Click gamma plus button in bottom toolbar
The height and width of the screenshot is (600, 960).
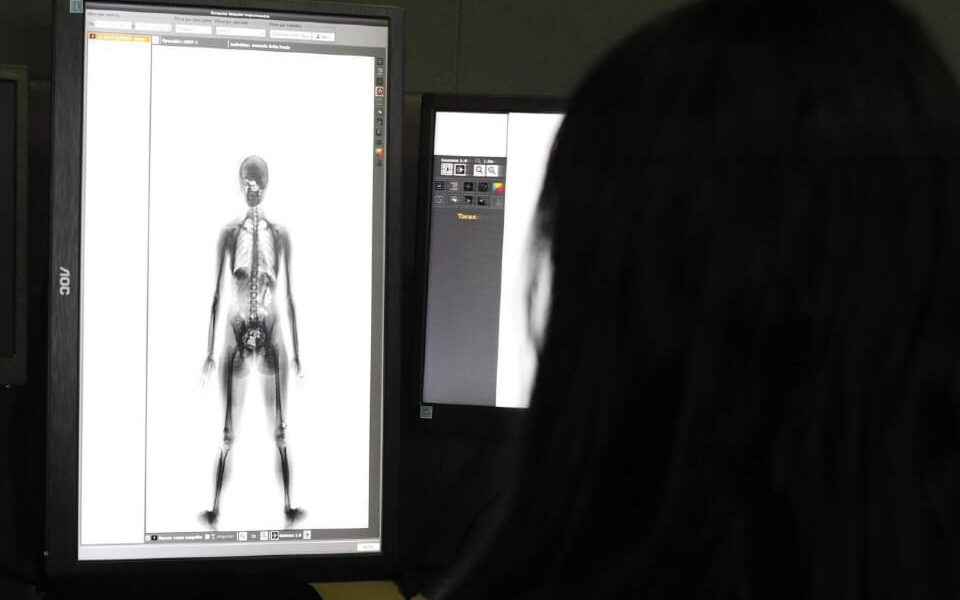point(307,535)
